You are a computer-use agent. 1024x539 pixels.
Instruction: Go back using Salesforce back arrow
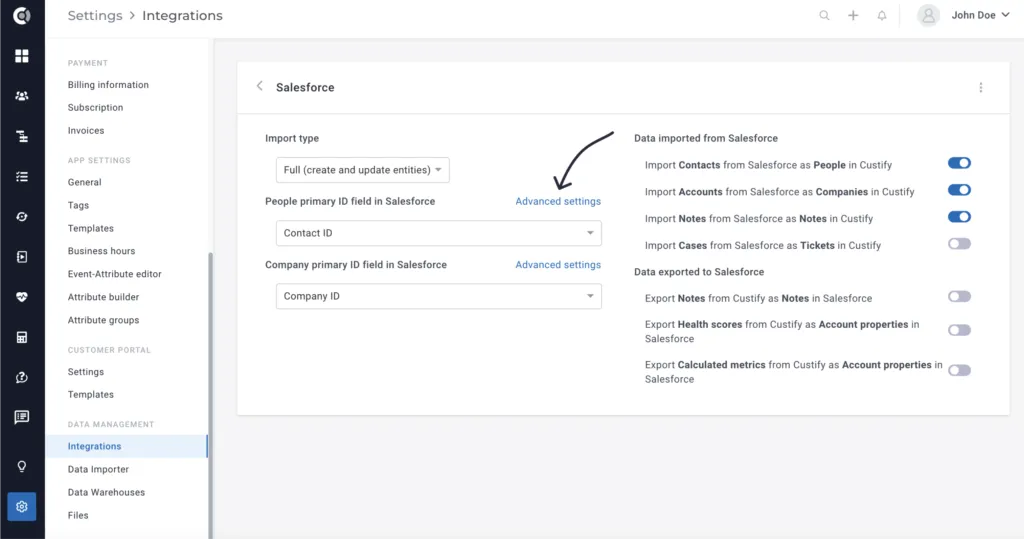click(259, 86)
